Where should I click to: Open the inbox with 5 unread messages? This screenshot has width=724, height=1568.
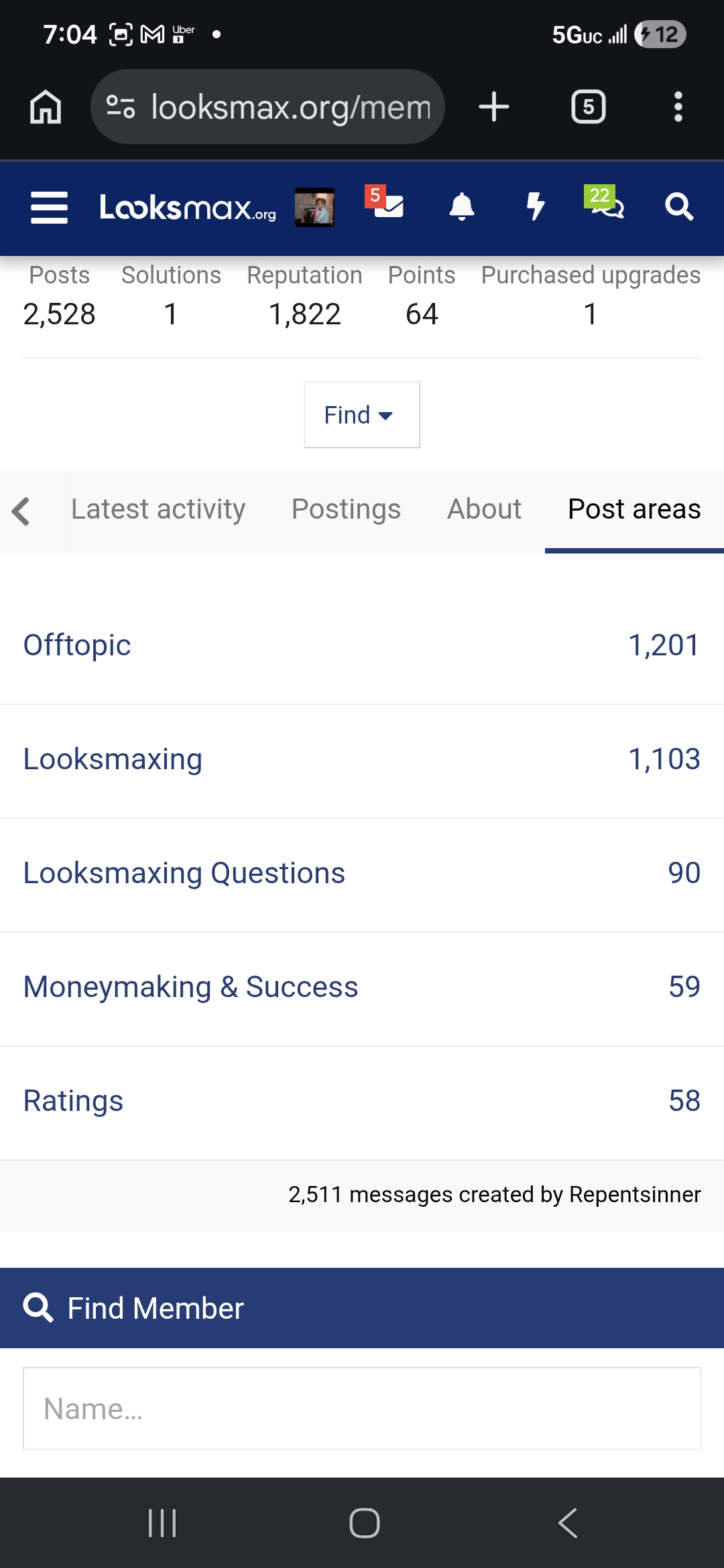[387, 204]
